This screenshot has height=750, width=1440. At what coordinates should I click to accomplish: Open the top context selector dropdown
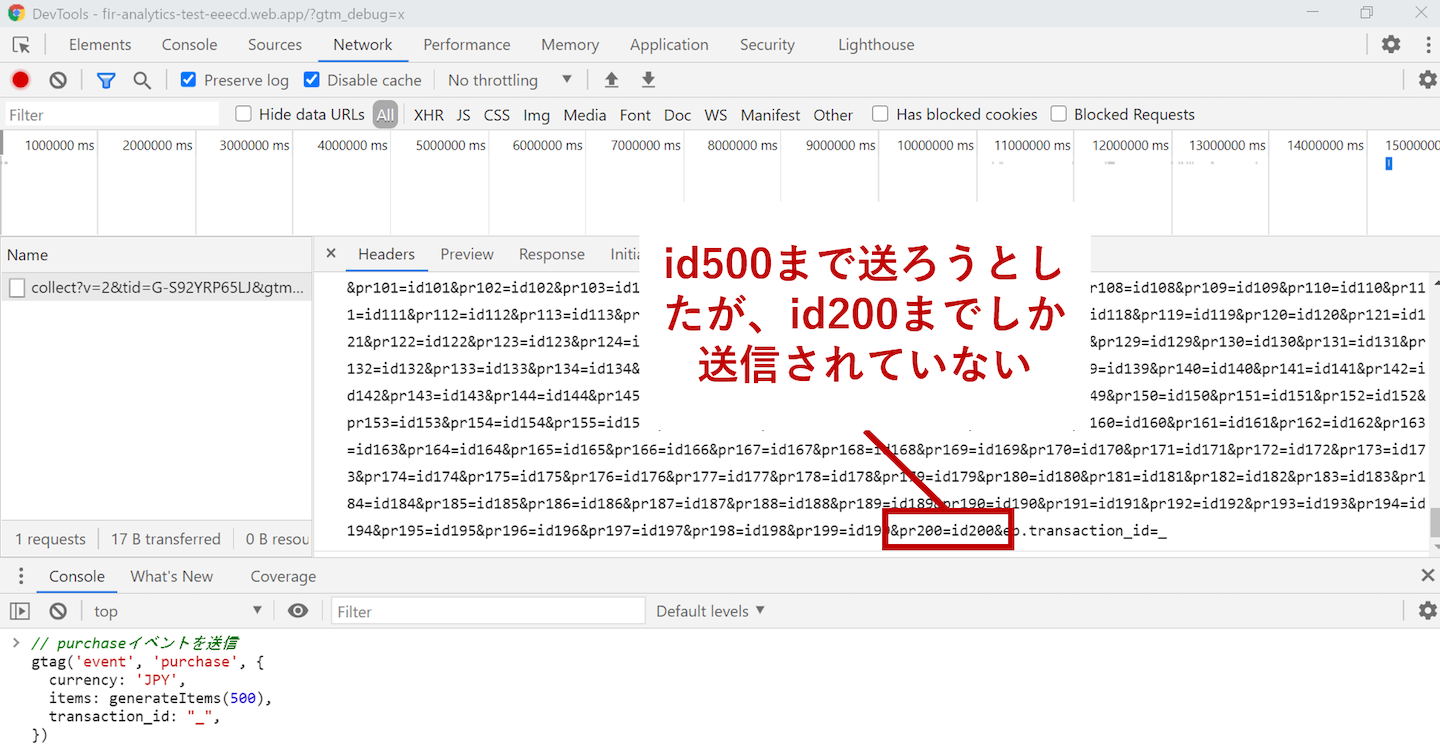[178, 611]
